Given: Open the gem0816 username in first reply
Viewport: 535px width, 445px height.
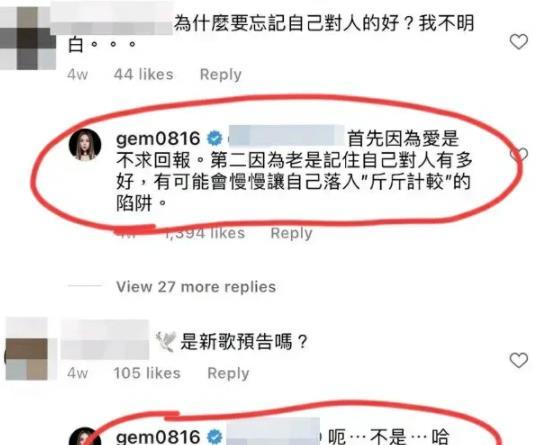Looking at the screenshot, I should pyautogui.click(x=158, y=139).
